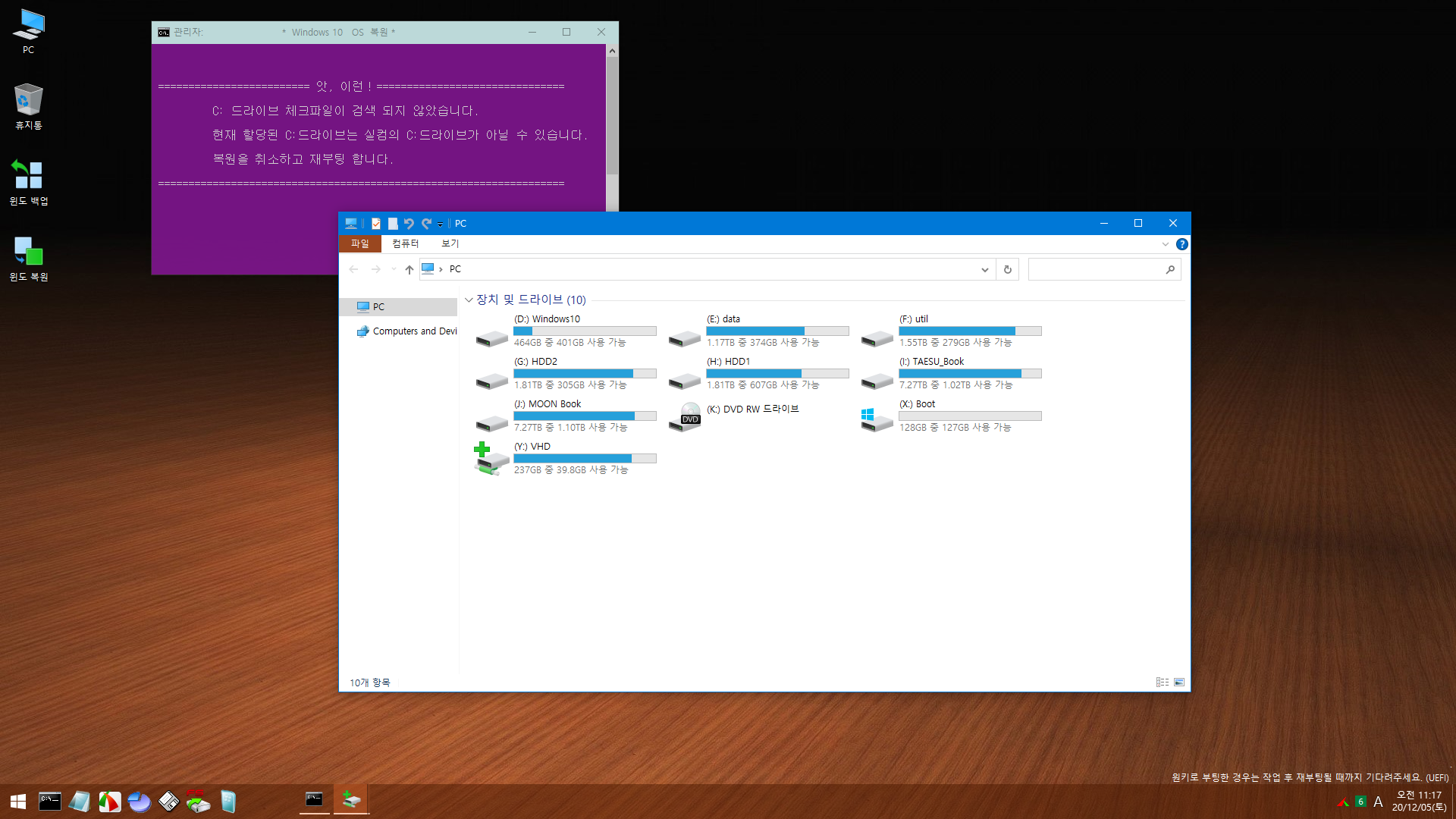Click the green 6 tray icon

click(x=1360, y=802)
